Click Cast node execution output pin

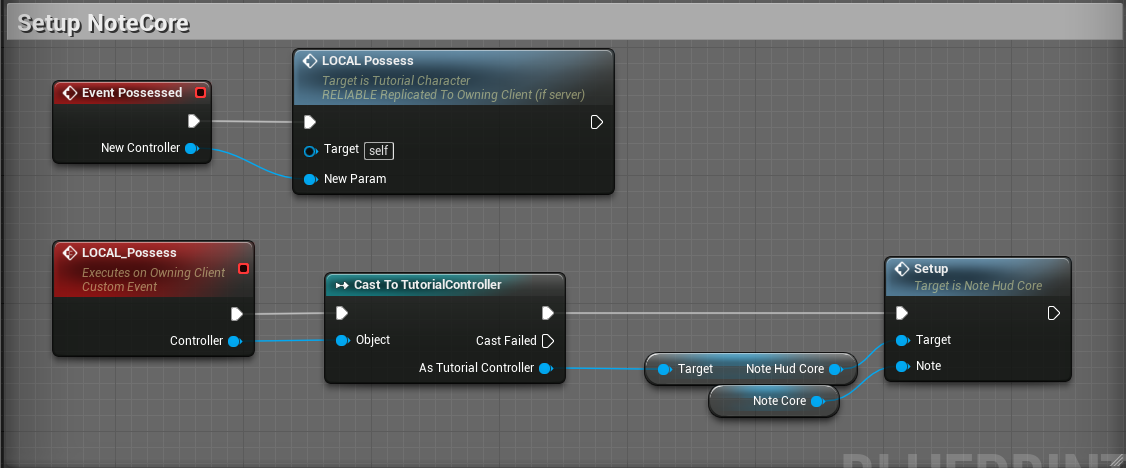click(x=547, y=313)
